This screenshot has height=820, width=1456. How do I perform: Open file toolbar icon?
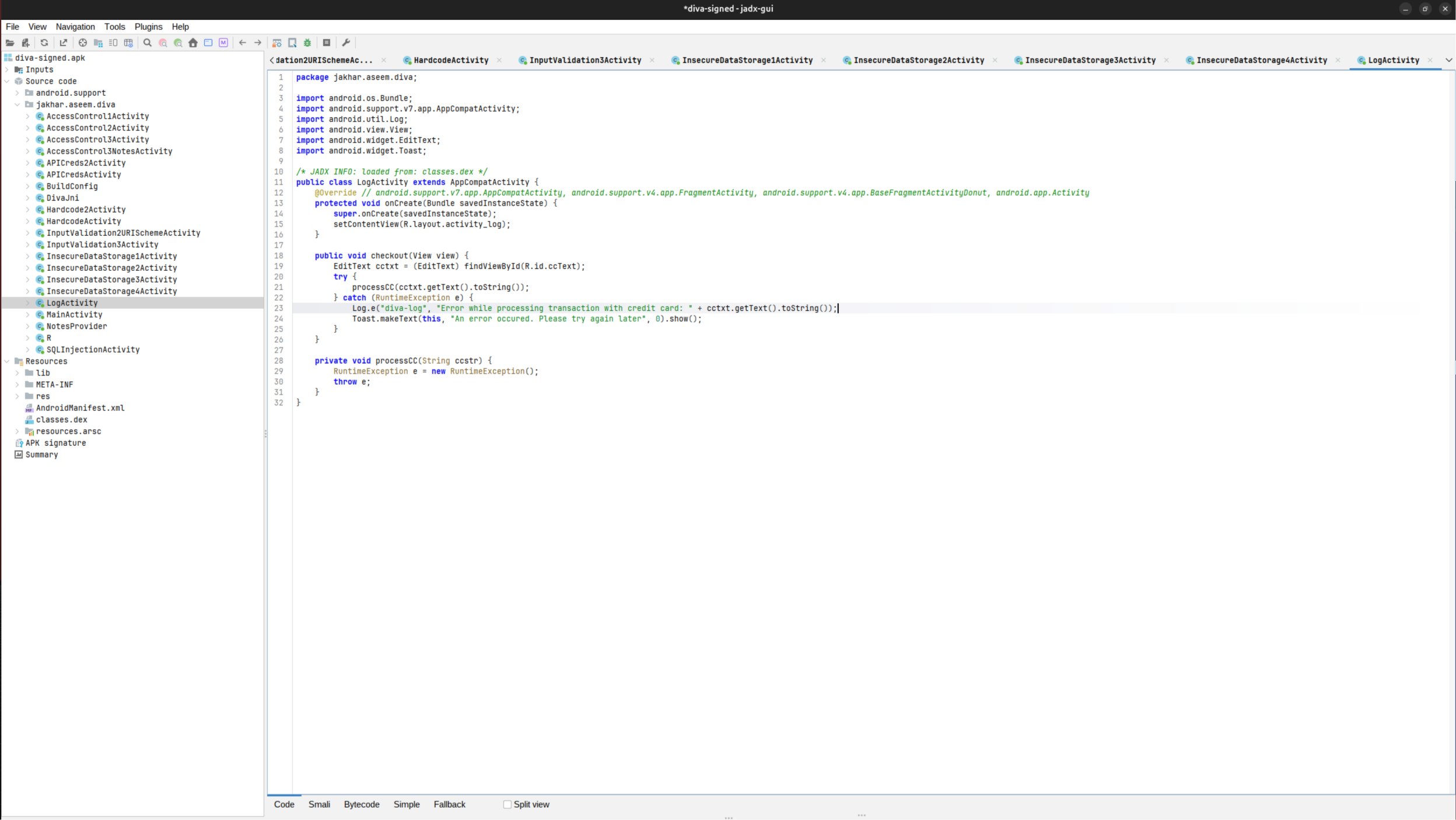click(x=10, y=43)
